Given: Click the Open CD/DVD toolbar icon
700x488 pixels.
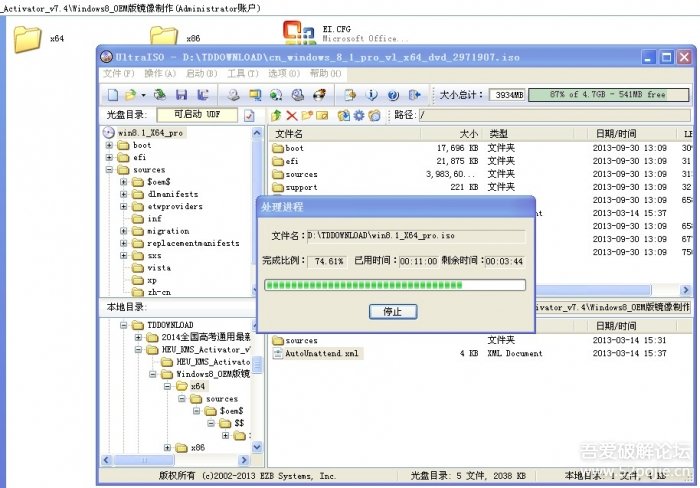Looking at the screenshot, I should pyautogui.click(x=159, y=95).
